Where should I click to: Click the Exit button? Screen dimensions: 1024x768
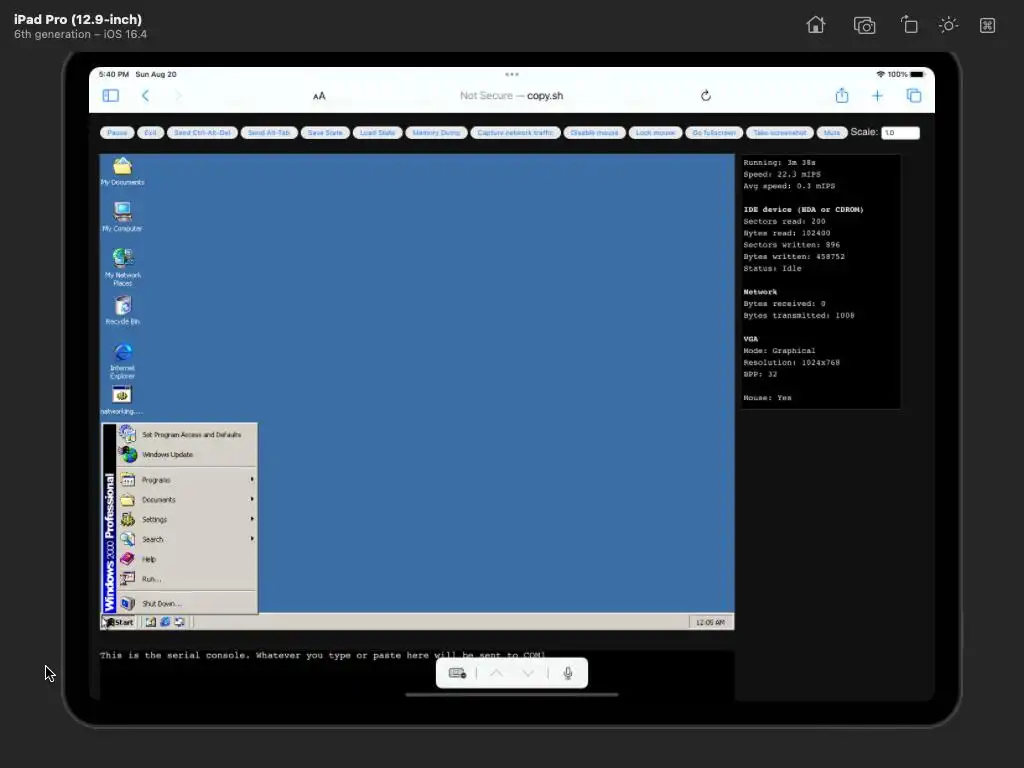pos(150,133)
